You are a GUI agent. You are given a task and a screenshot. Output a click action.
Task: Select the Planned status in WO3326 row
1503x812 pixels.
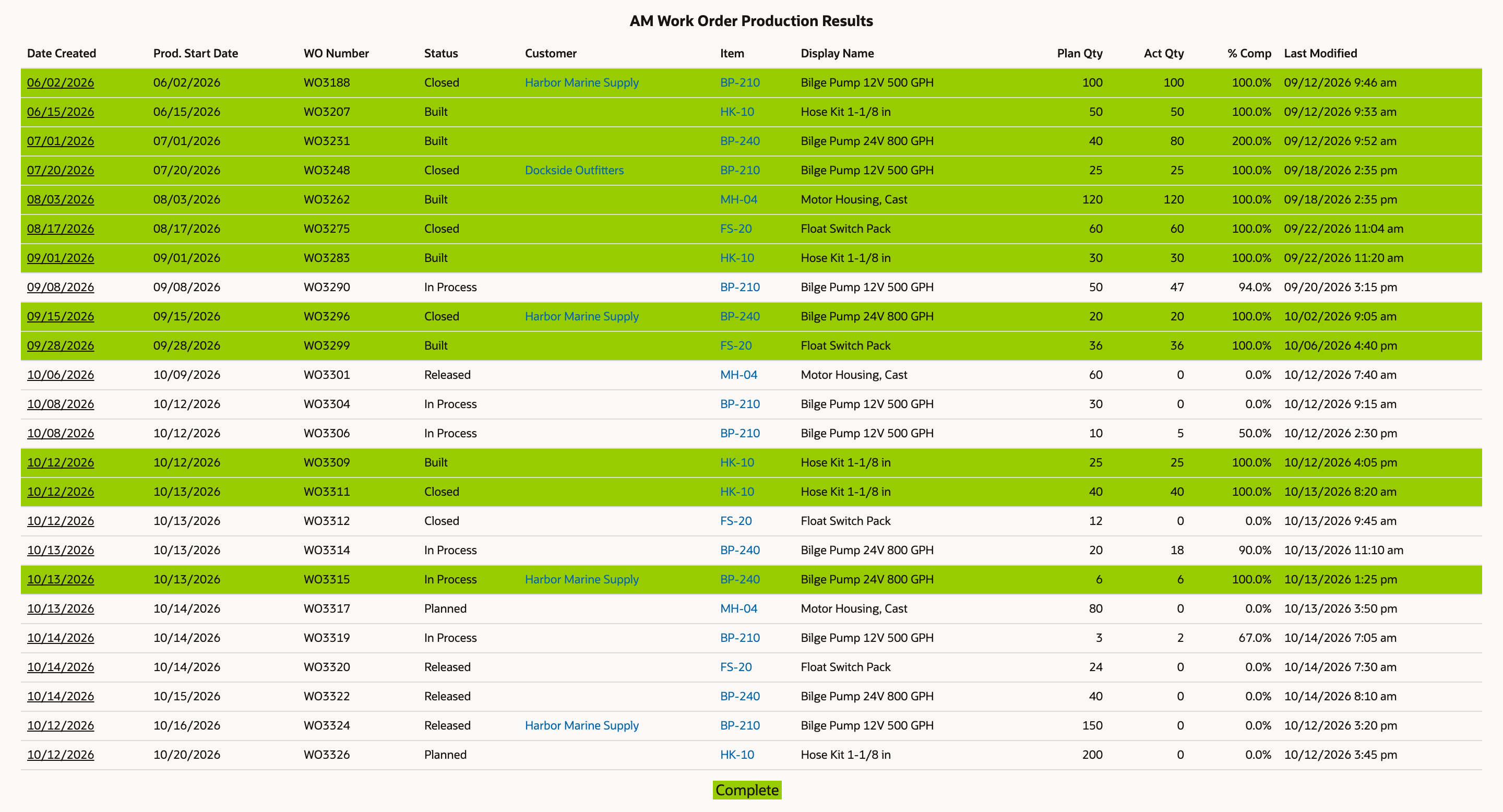(x=445, y=754)
